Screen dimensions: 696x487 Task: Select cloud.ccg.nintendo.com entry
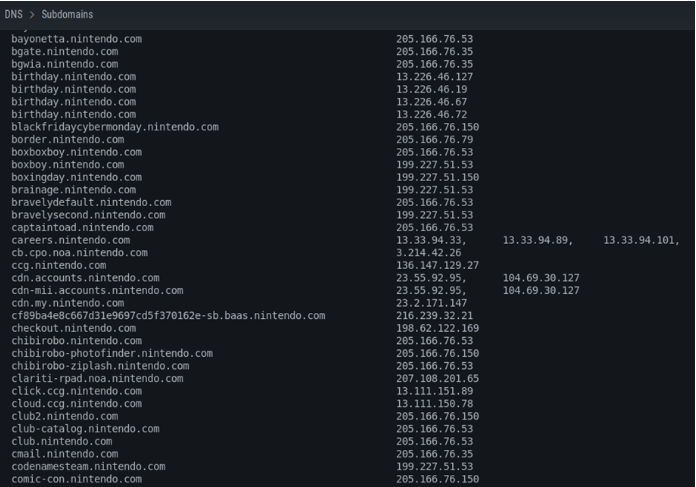(76, 404)
